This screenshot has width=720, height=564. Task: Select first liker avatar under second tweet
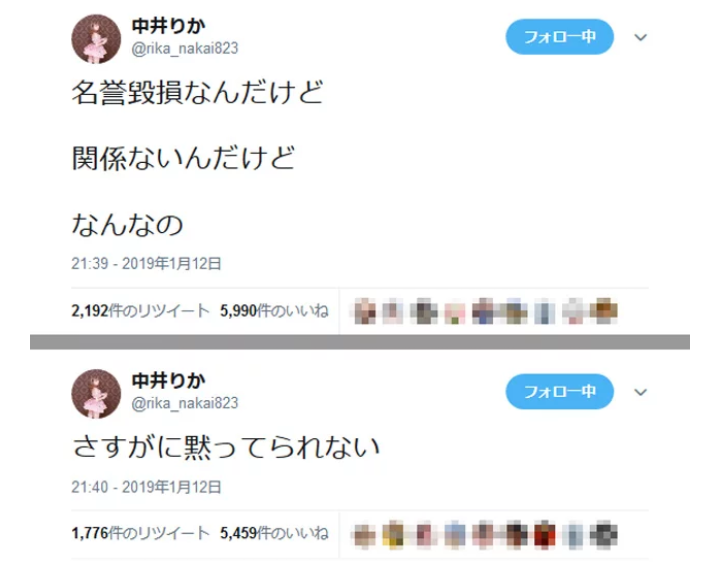pyautogui.click(x=365, y=535)
